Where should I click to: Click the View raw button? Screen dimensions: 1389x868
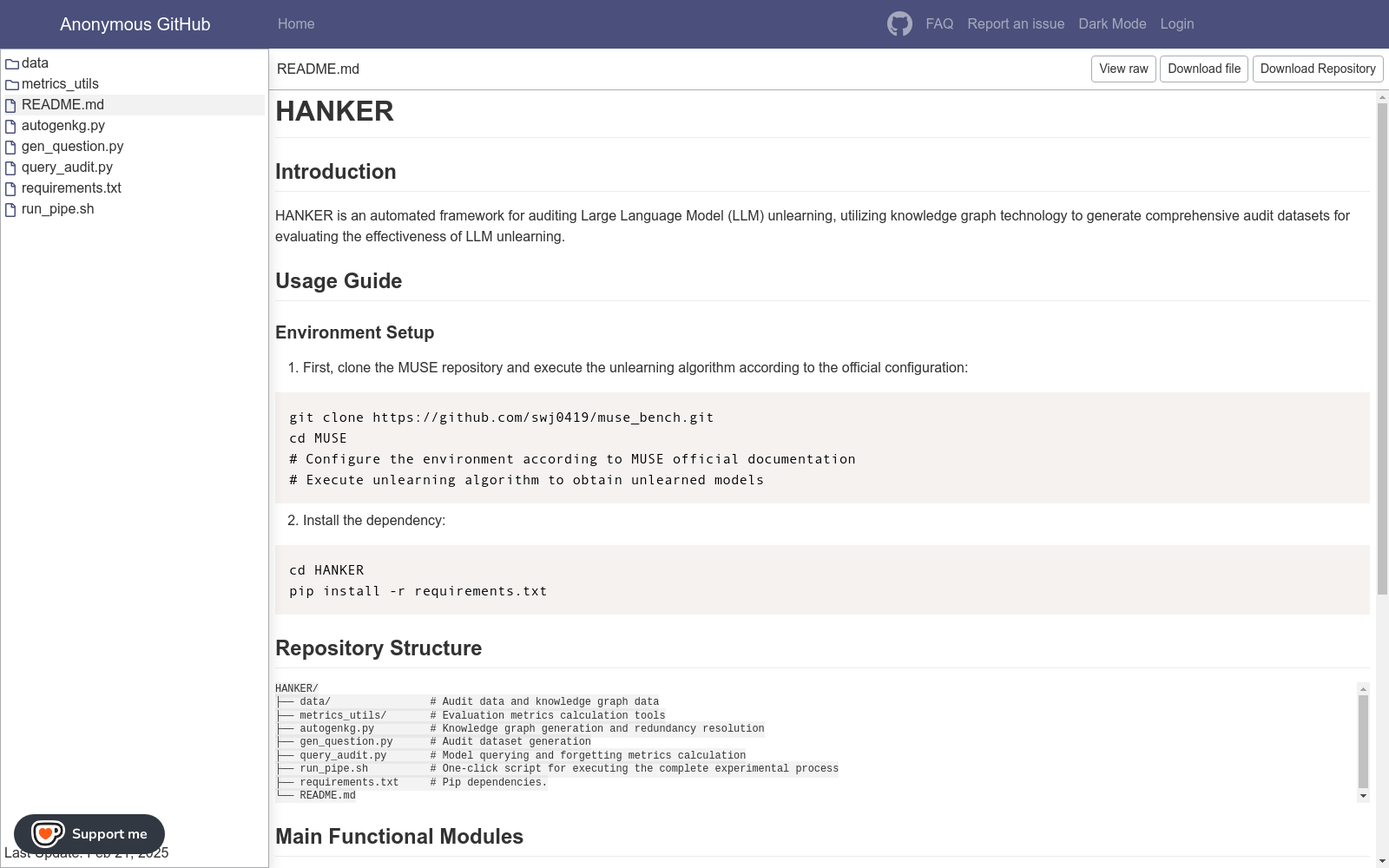point(1123,69)
